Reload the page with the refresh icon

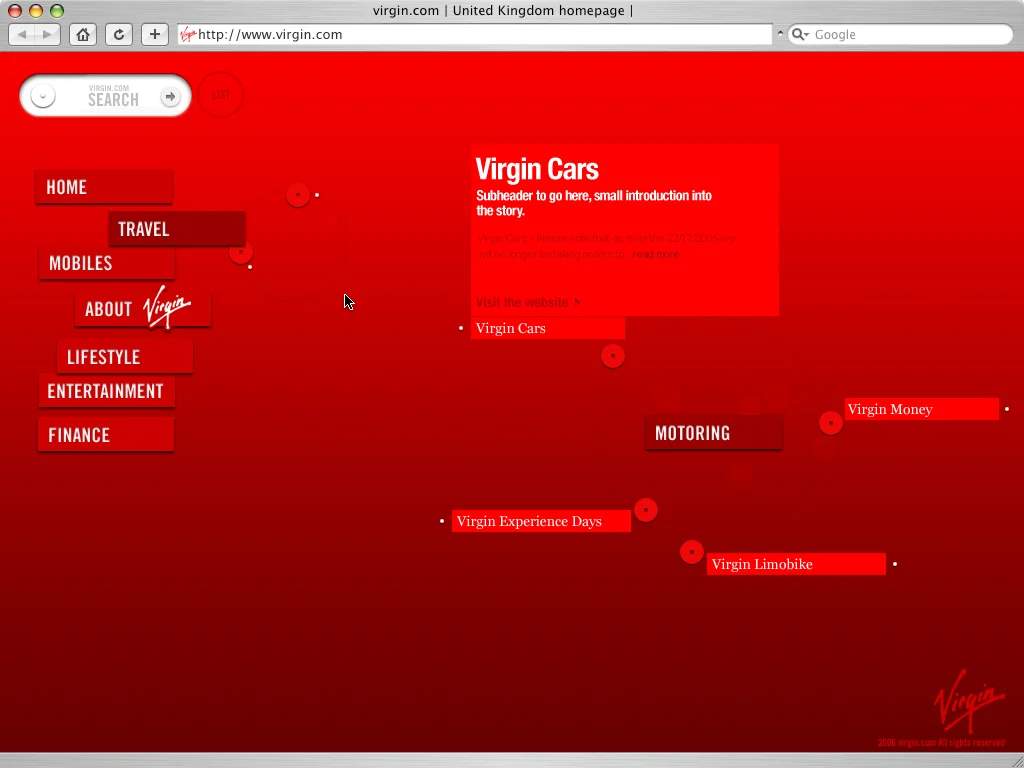[x=119, y=35]
